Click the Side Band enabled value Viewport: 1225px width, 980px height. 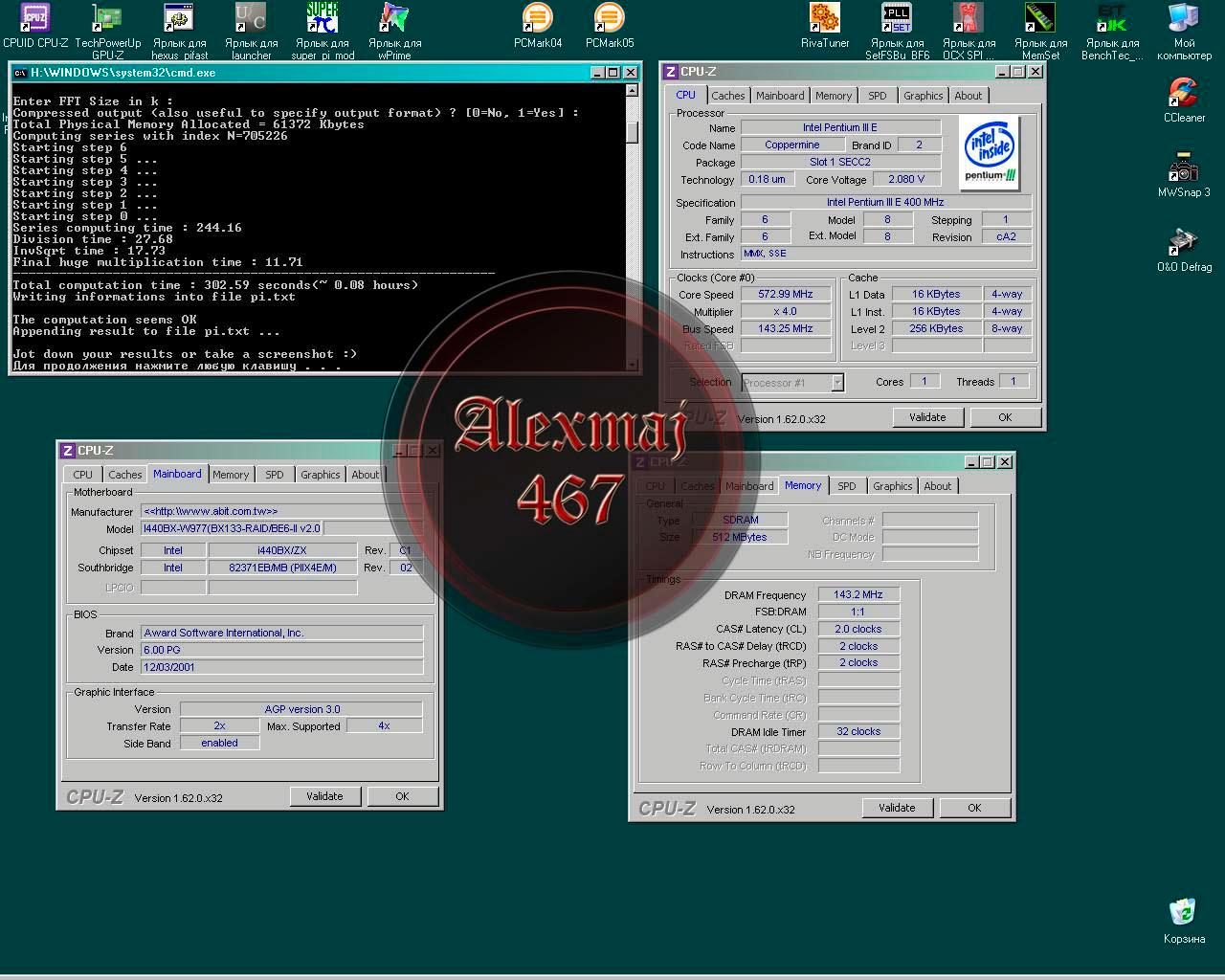219,743
